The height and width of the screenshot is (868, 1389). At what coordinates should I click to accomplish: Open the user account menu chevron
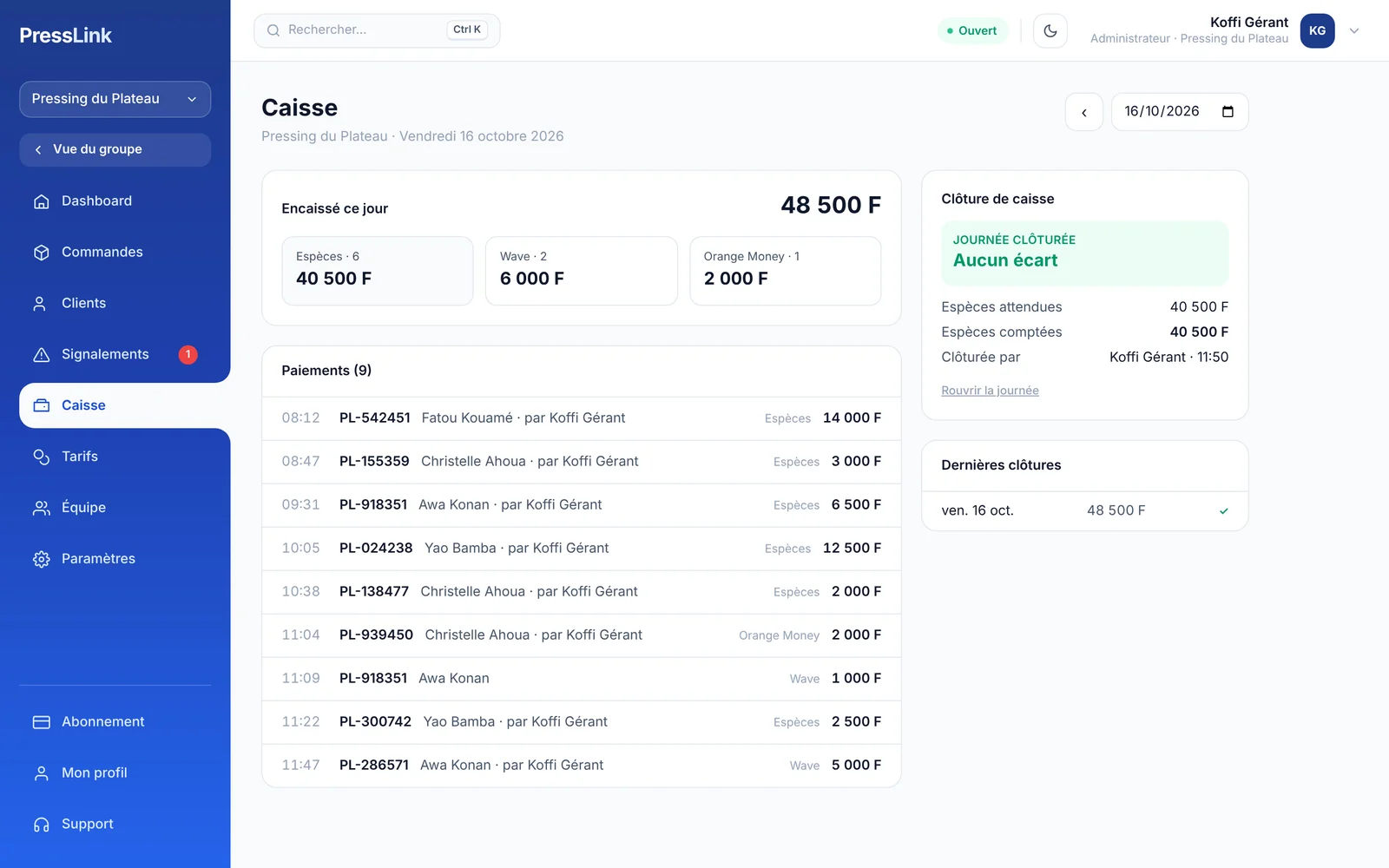tap(1353, 31)
